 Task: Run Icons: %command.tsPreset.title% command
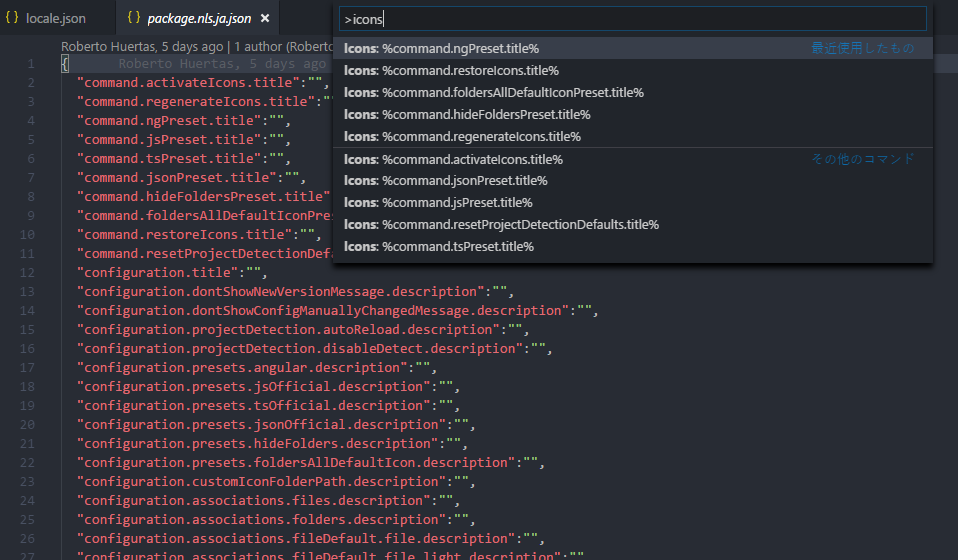[x=632, y=247]
